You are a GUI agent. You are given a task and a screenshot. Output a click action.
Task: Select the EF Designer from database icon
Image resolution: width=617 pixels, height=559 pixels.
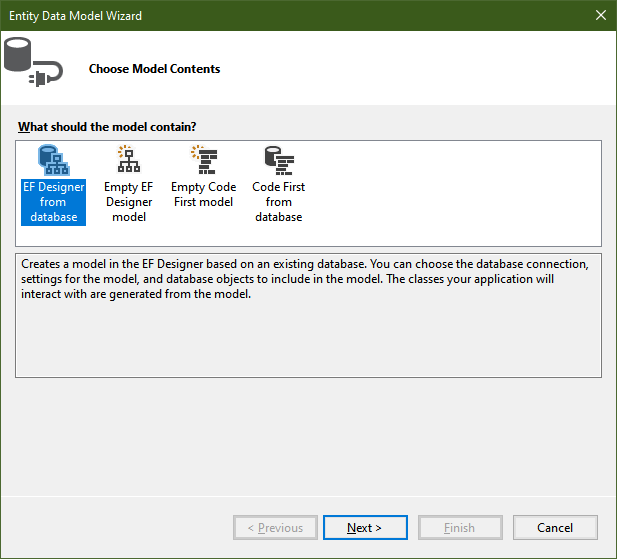click(x=54, y=160)
